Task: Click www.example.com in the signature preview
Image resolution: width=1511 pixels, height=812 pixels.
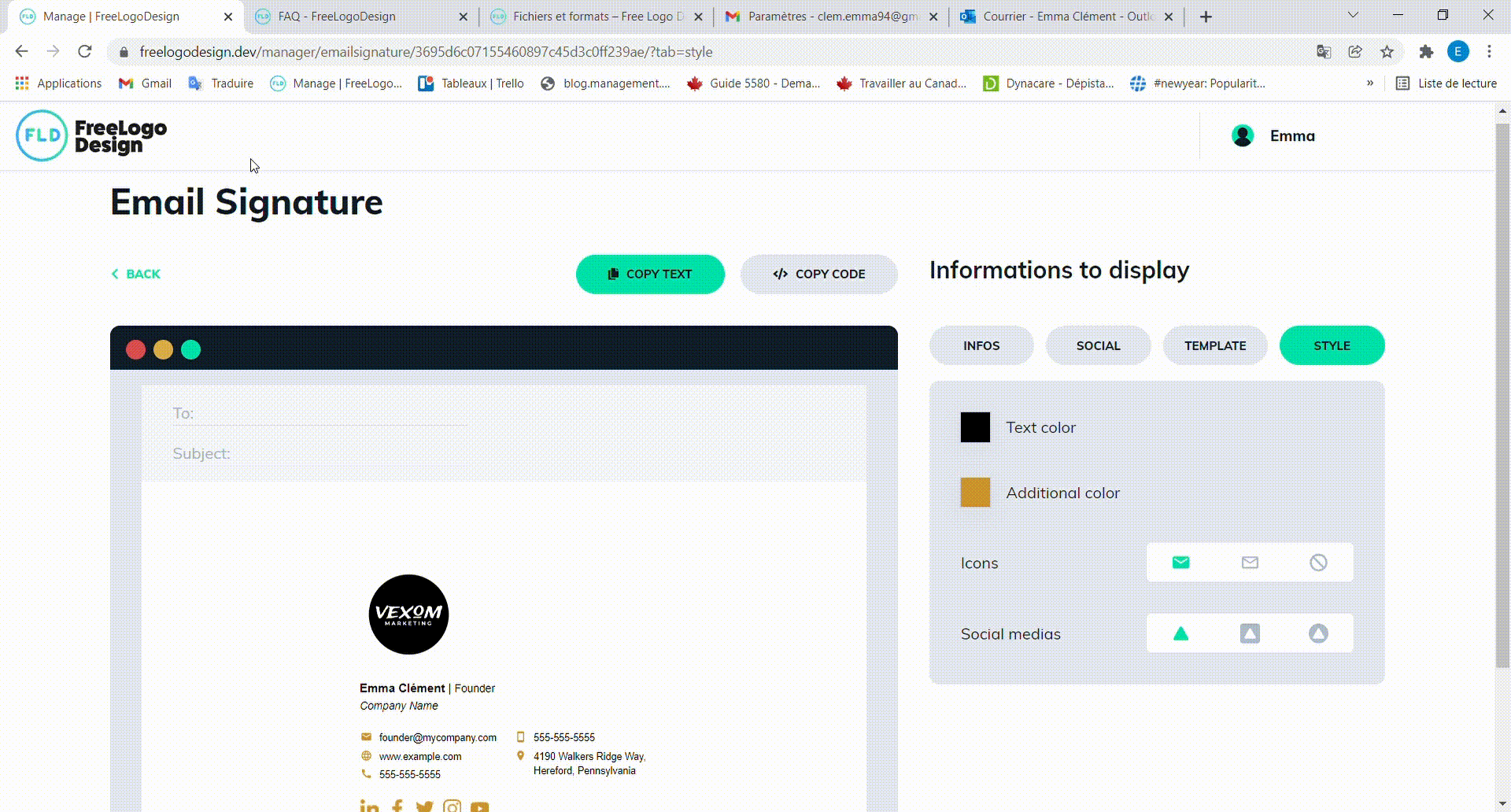Action: [x=420, y=756]
